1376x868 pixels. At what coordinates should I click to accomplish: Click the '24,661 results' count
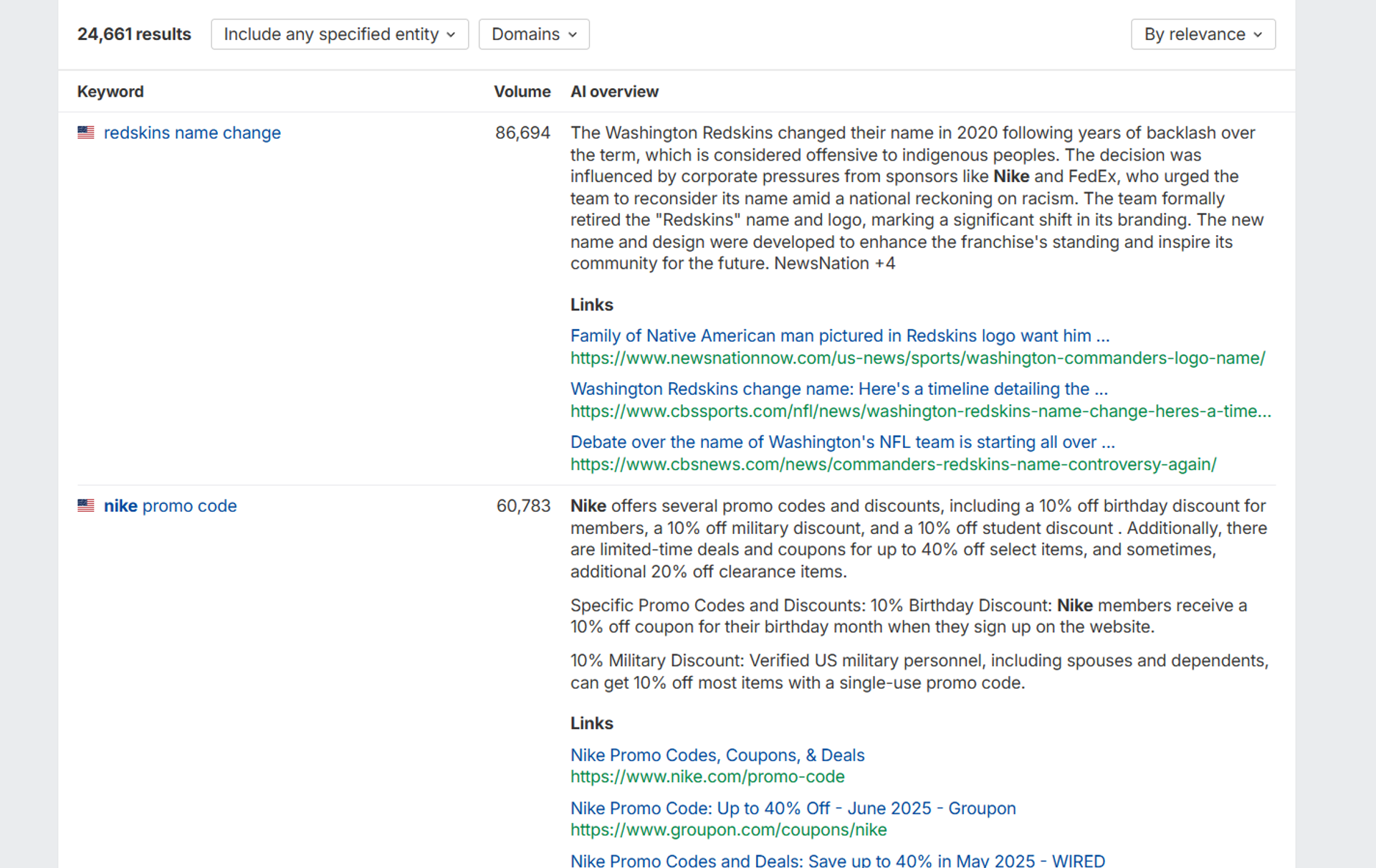tap(134, 34)
